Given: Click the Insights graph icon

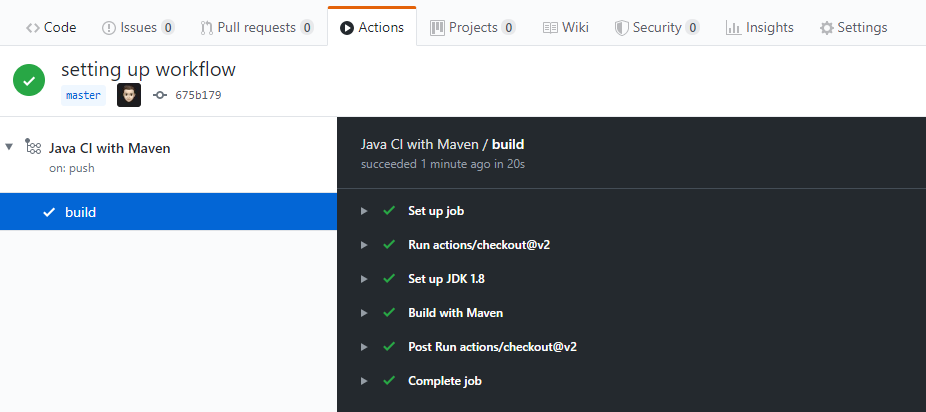Looking at the screenshot, I should click(x=733, y=28).
